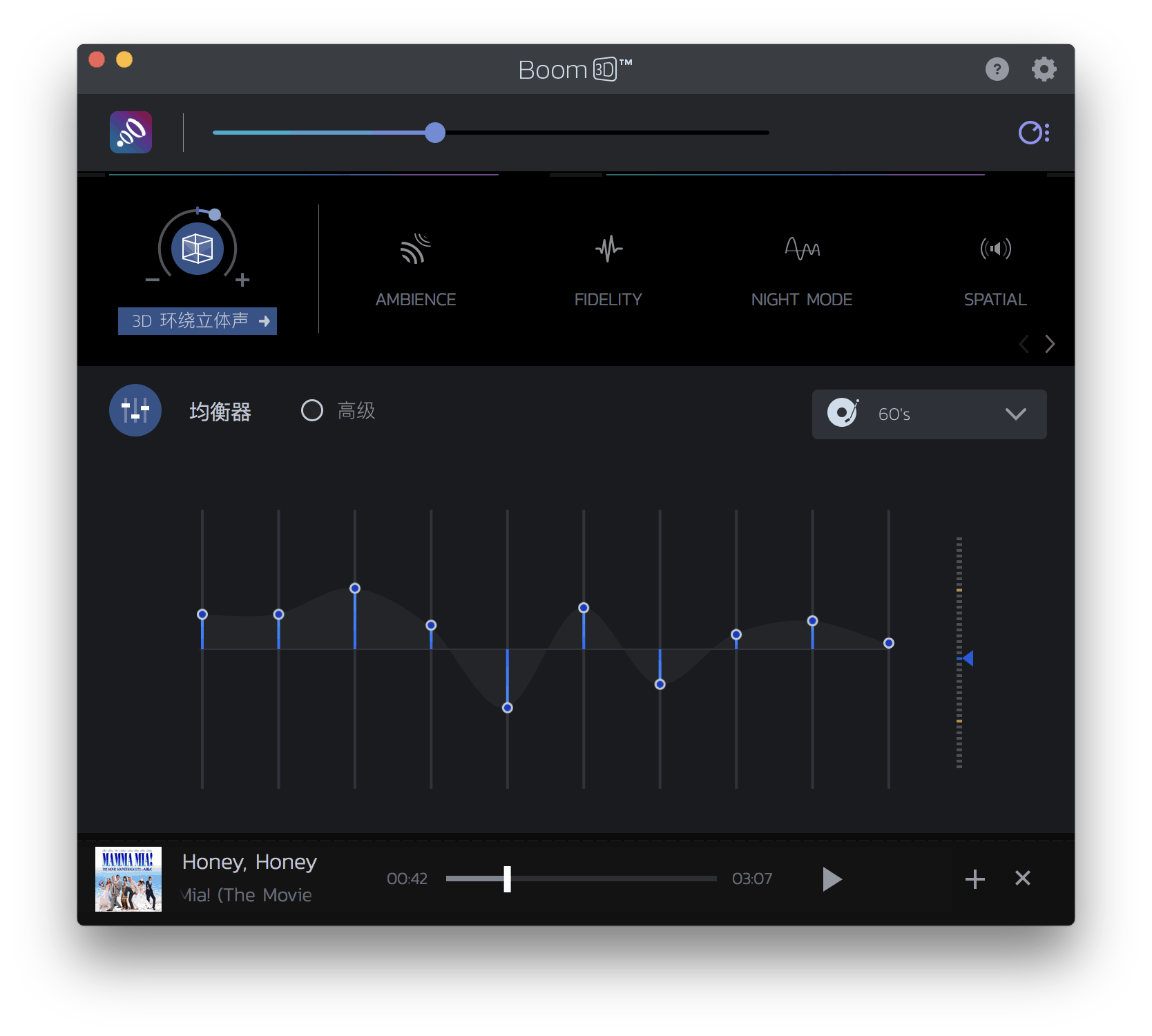
Task: Click the playback progress handle
Action: pos(508,879)
